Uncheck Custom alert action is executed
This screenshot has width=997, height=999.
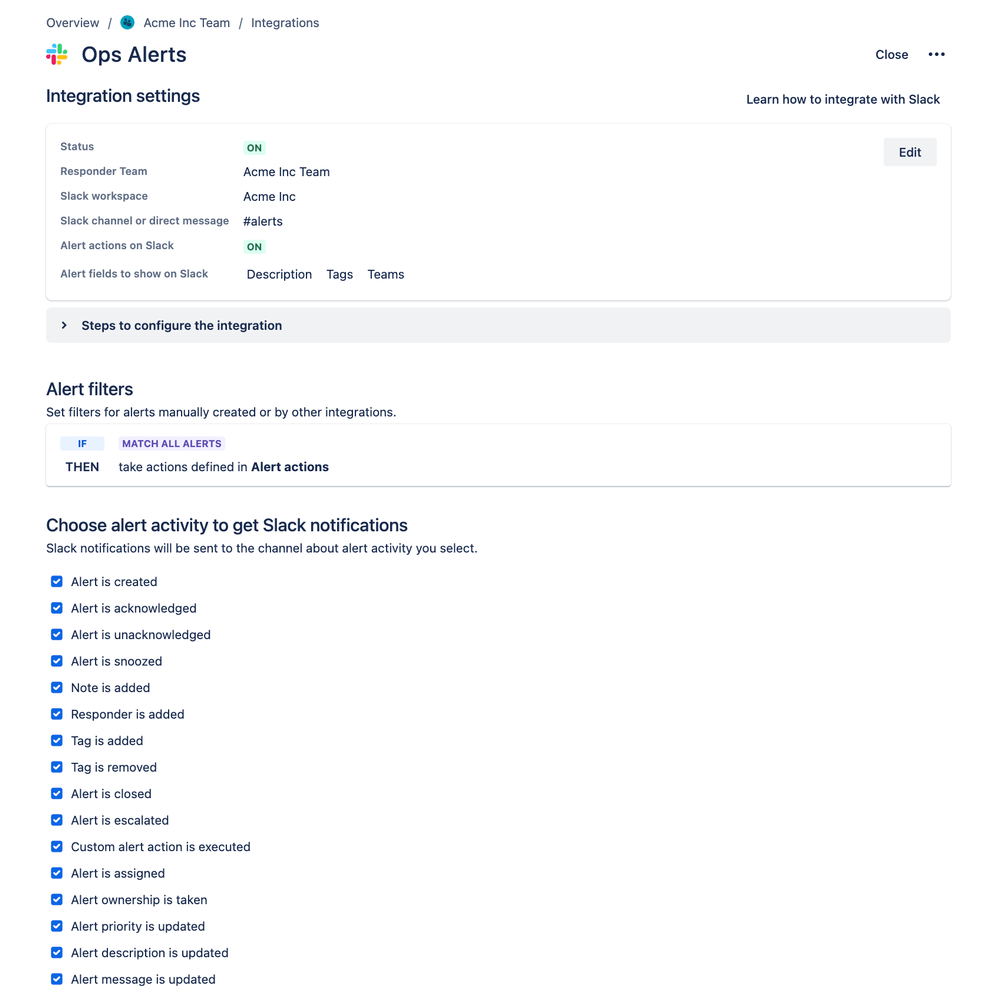57,847
